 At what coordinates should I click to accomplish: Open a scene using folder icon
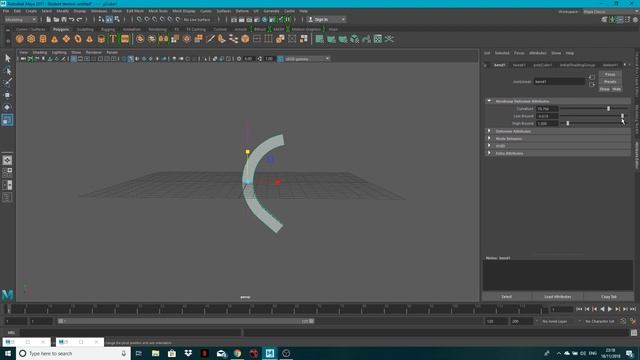click(x=56, y=19)
